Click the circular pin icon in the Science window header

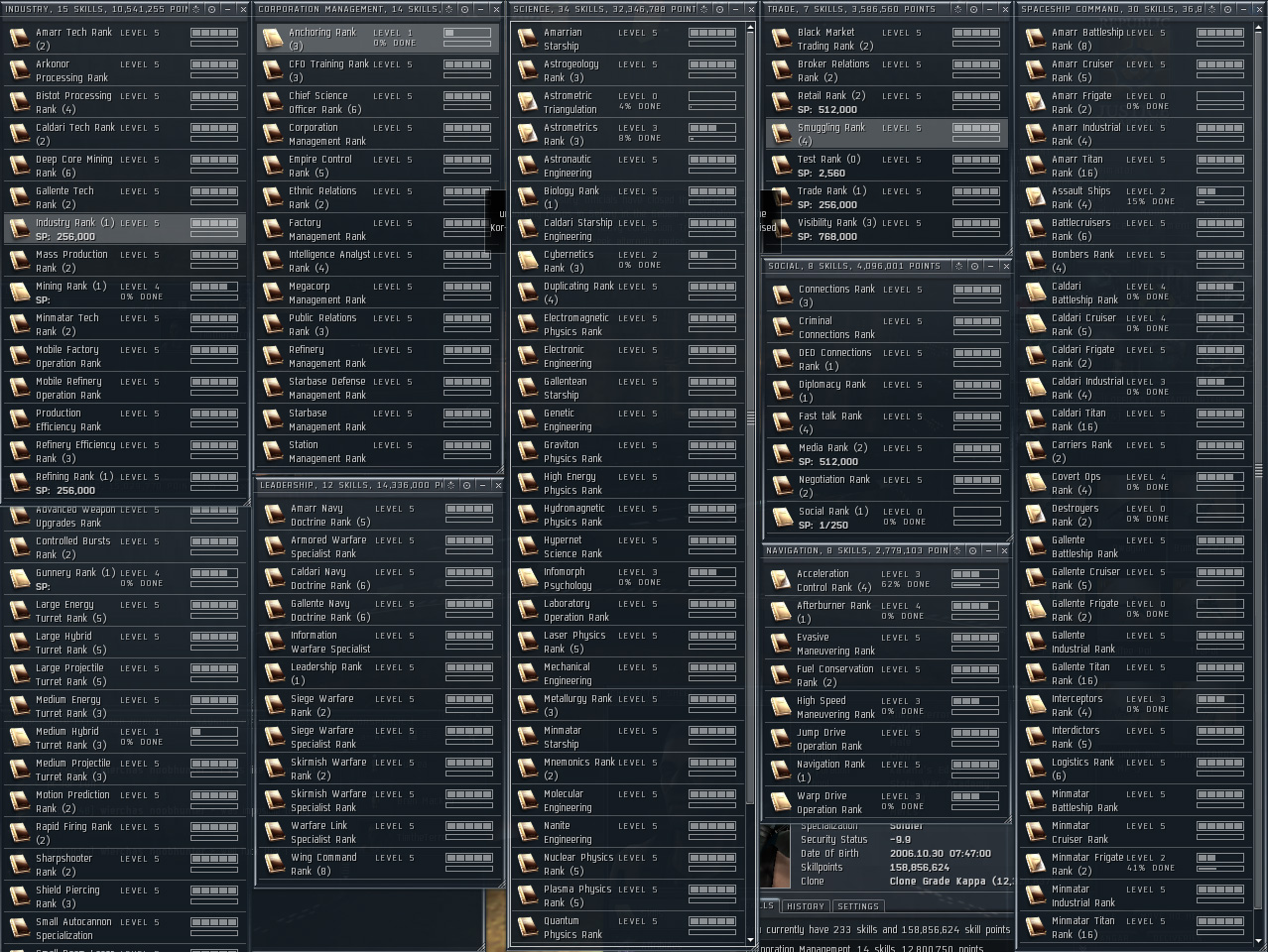(x=718, y=9)
